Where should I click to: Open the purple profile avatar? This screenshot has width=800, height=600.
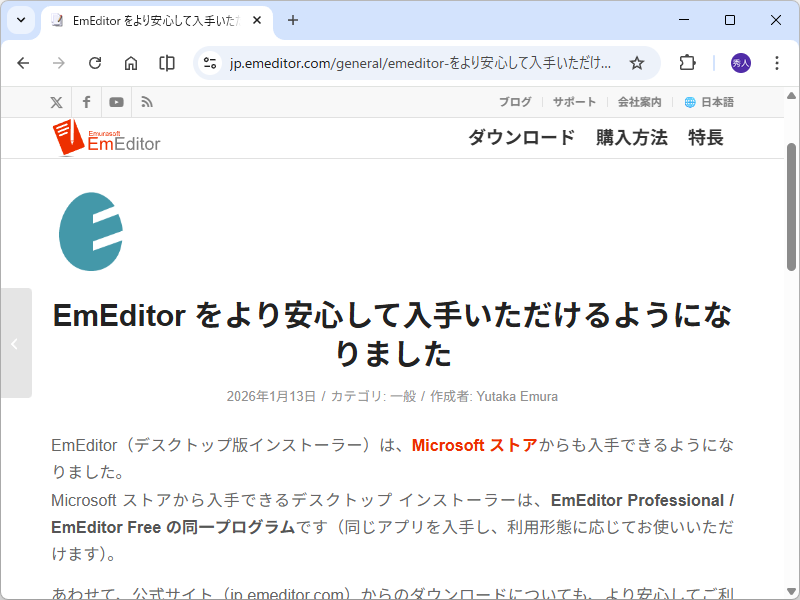click(741, 63)
